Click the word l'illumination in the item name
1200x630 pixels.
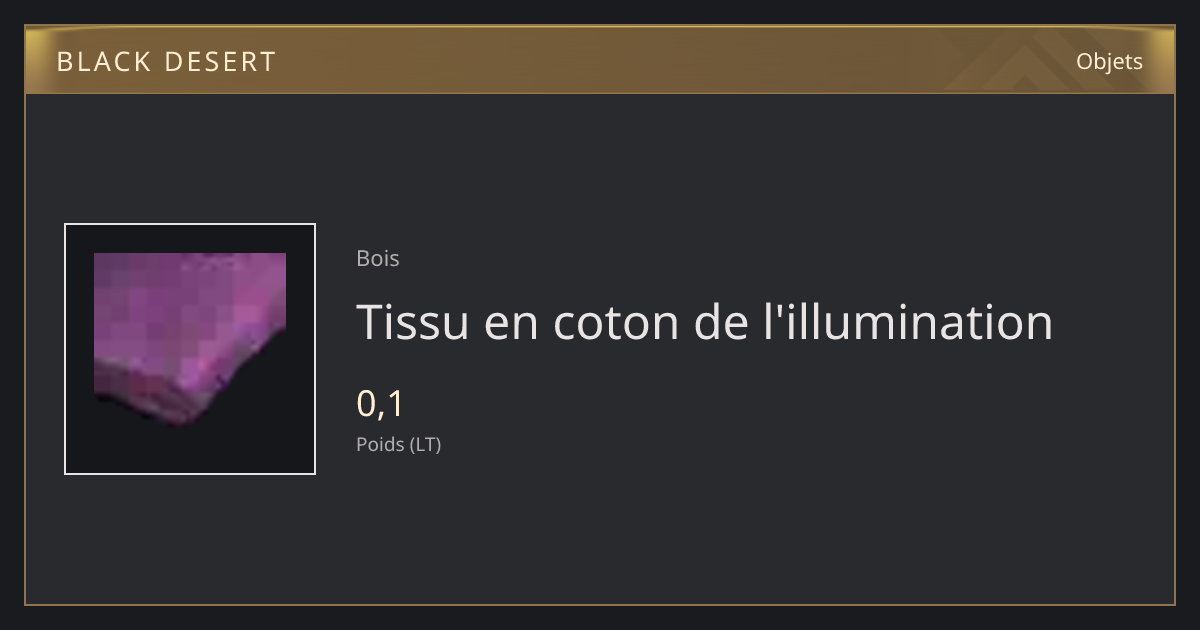[908, 322]
